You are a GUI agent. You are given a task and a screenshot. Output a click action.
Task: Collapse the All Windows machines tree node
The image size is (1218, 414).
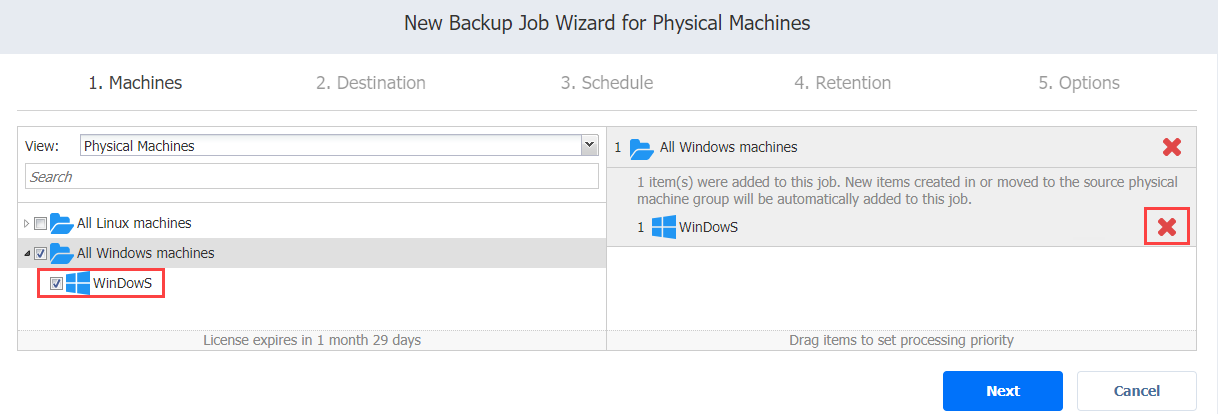pos(27,253)
